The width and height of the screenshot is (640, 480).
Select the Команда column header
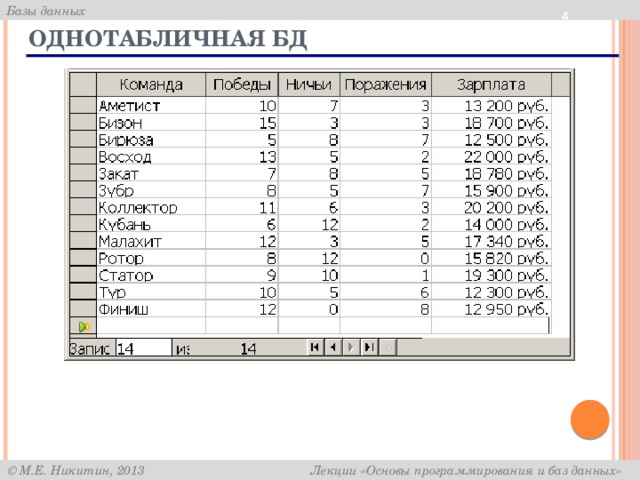pyautogui.click(x=151, y=84)
